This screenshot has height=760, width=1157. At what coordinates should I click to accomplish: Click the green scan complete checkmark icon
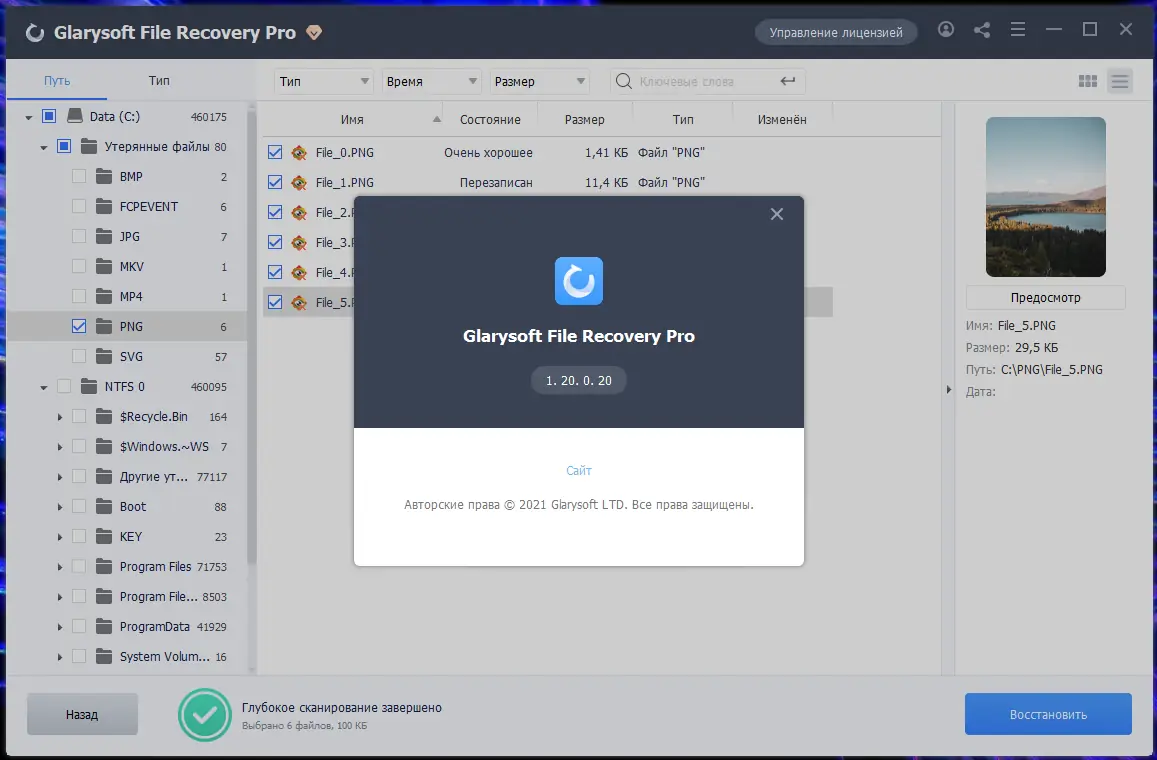tap(204, 714)
